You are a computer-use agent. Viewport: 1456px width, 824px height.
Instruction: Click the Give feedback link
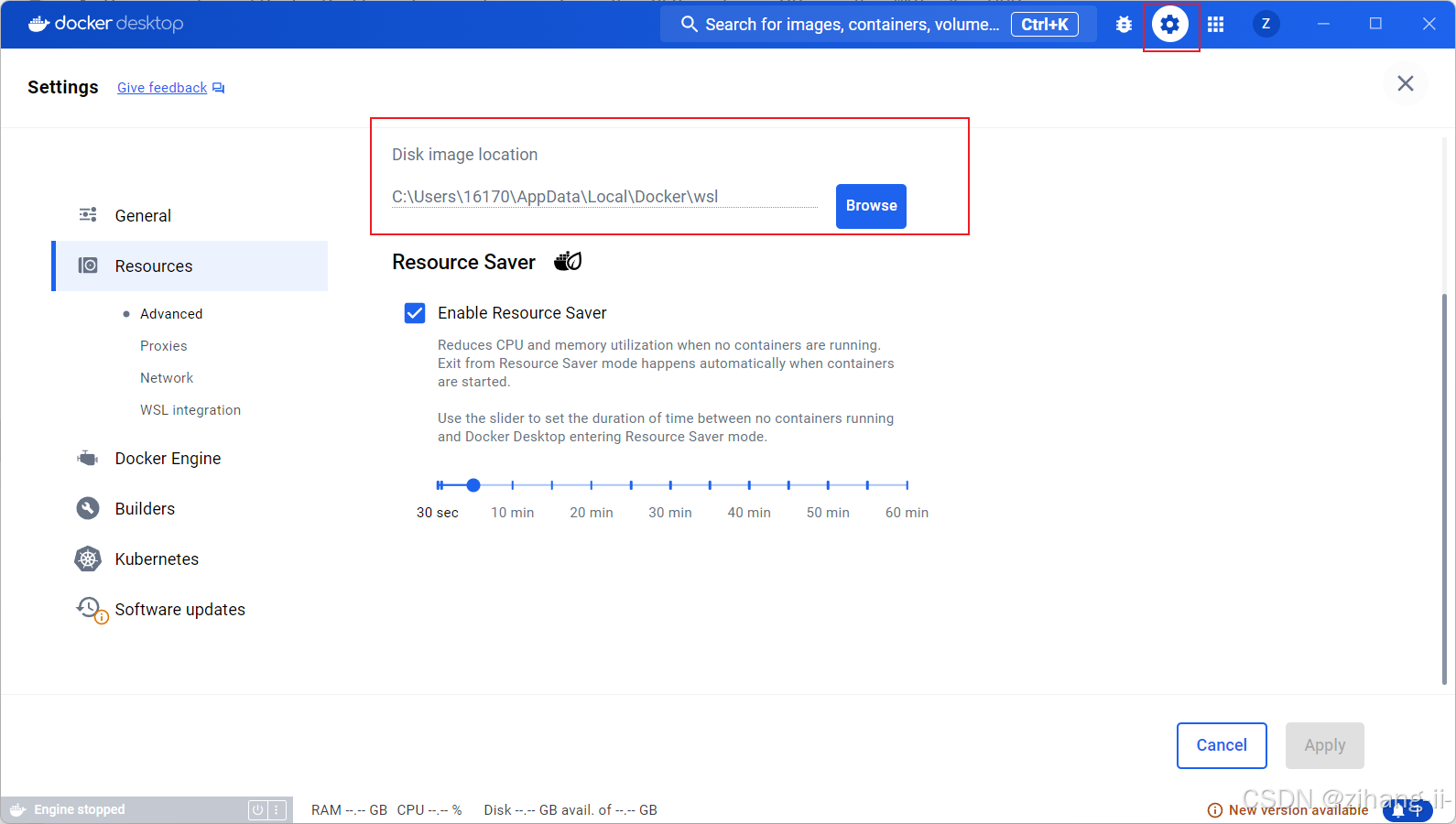[162, 88]
